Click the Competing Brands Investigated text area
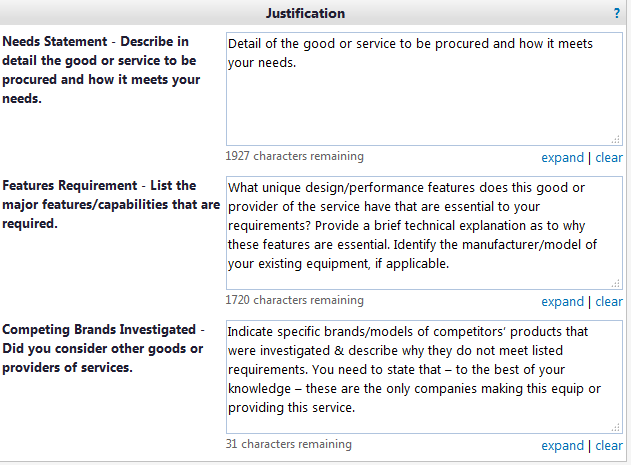631x465 pixels. coord(424,377)
